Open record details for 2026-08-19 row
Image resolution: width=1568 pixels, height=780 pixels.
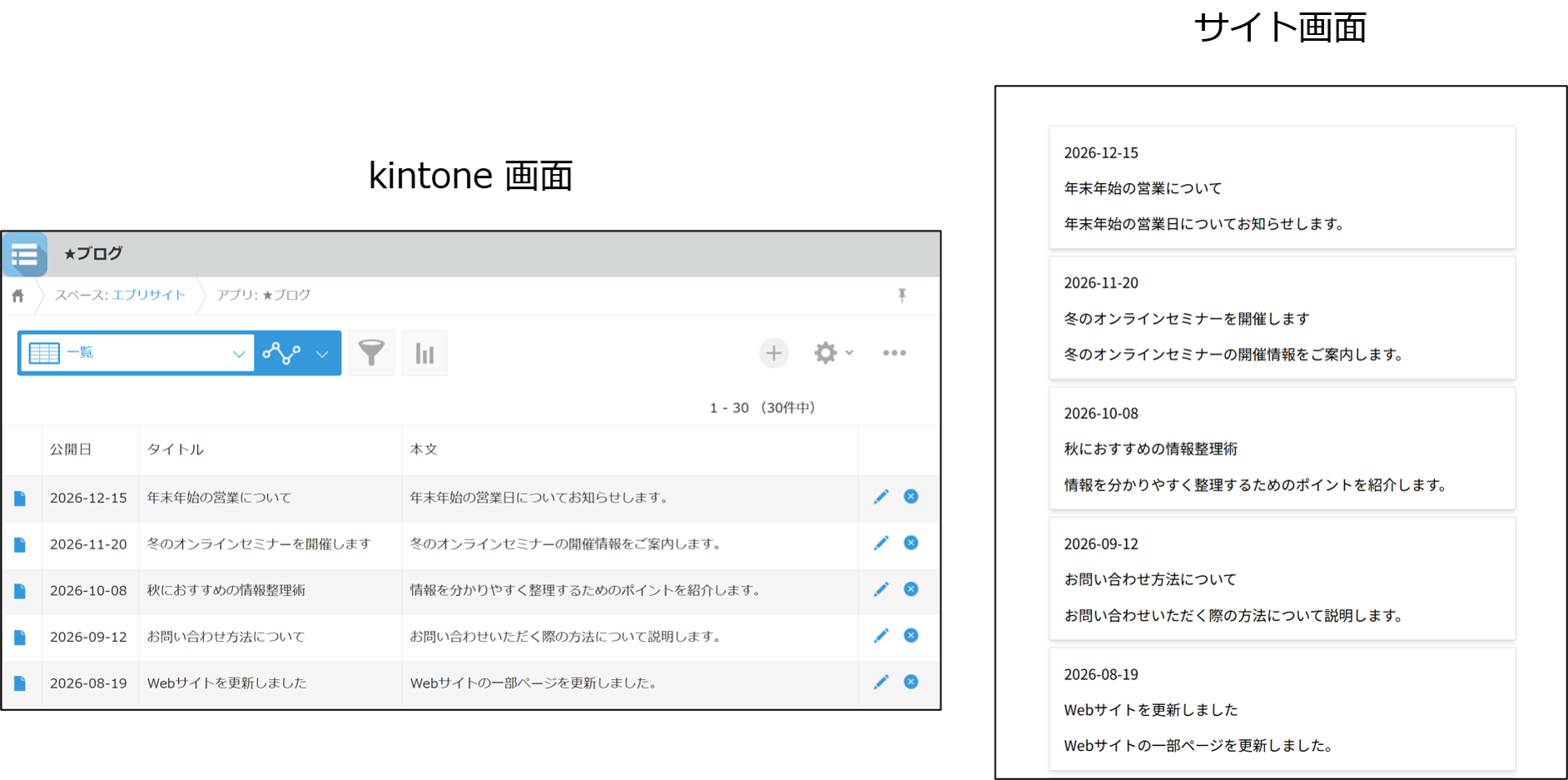pos(20,683)
